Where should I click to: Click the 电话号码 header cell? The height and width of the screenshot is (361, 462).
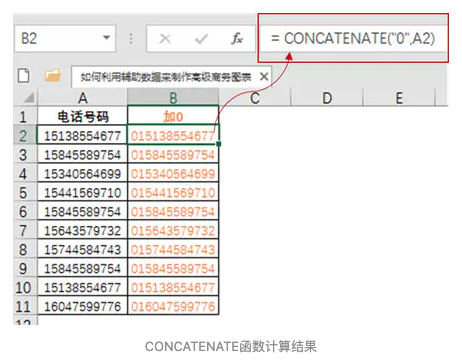pyautogui.click(x=83, y=116)
